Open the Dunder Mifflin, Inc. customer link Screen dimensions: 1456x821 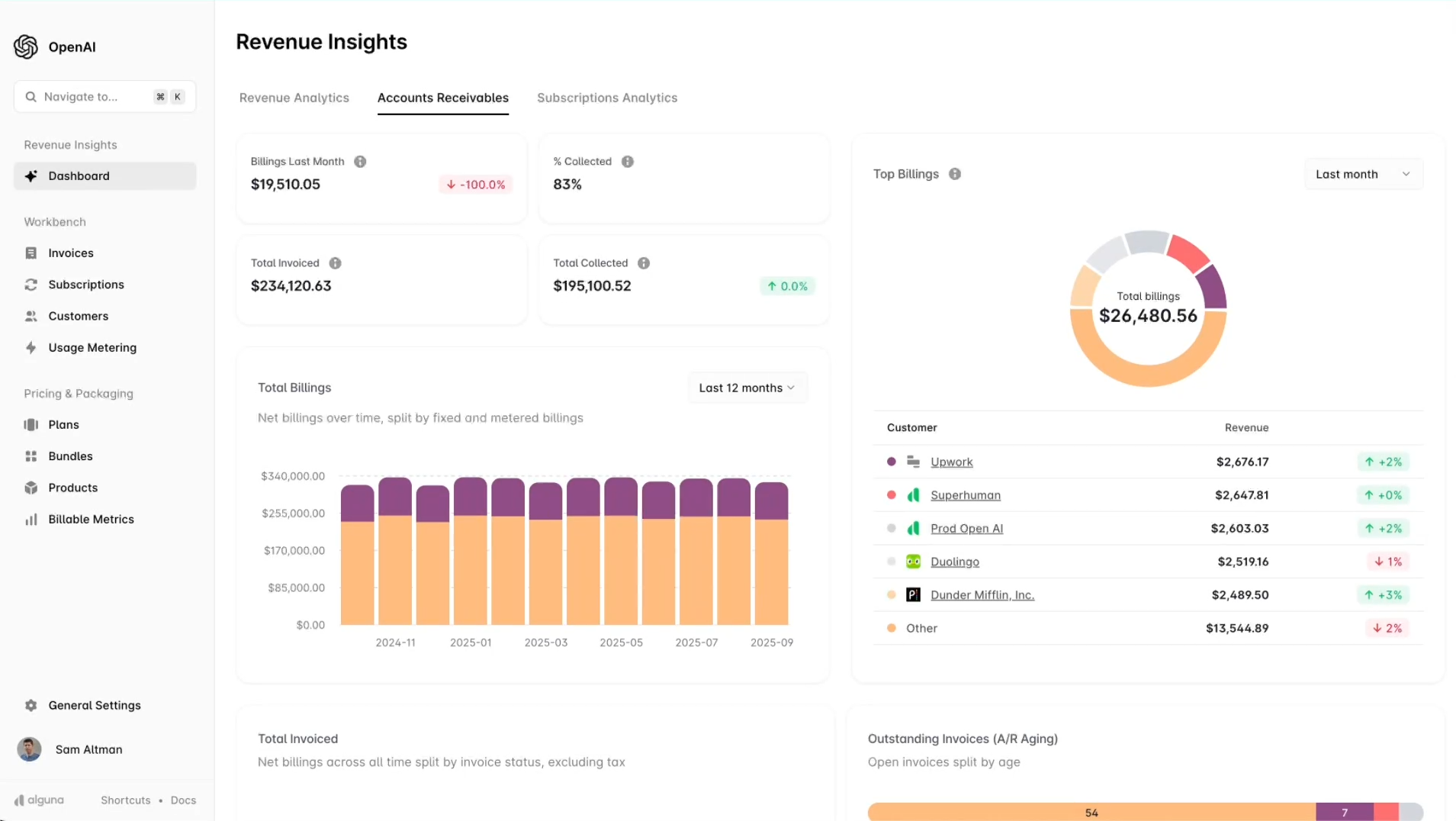[982, 594]
